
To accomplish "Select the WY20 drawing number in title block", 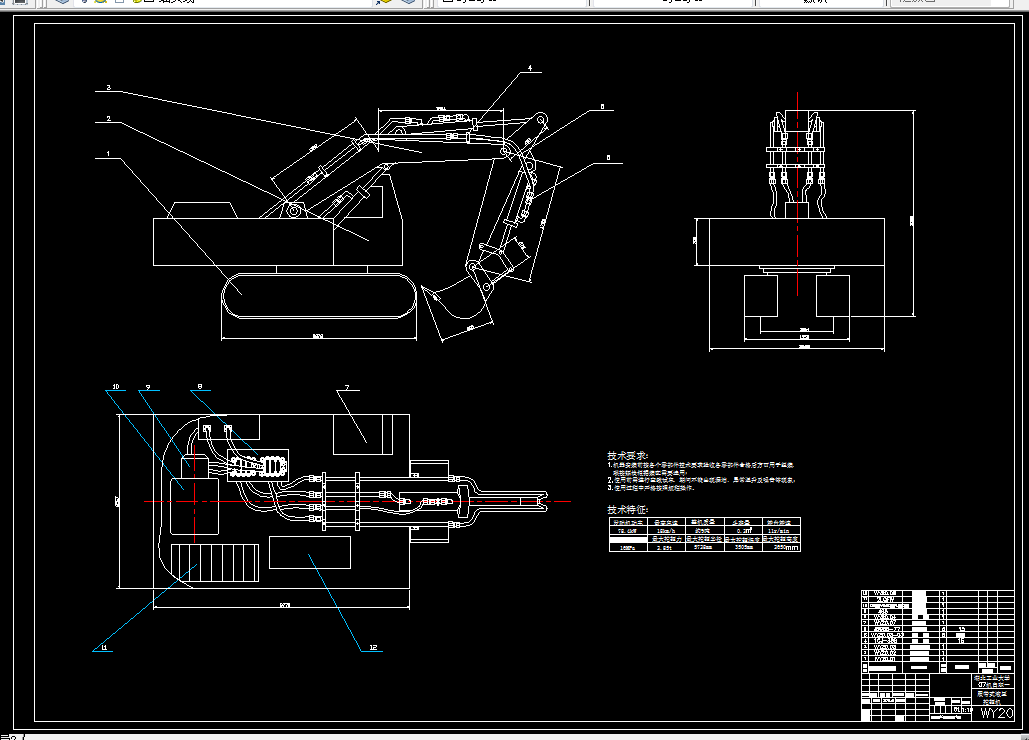I will (x=997, y=713).
